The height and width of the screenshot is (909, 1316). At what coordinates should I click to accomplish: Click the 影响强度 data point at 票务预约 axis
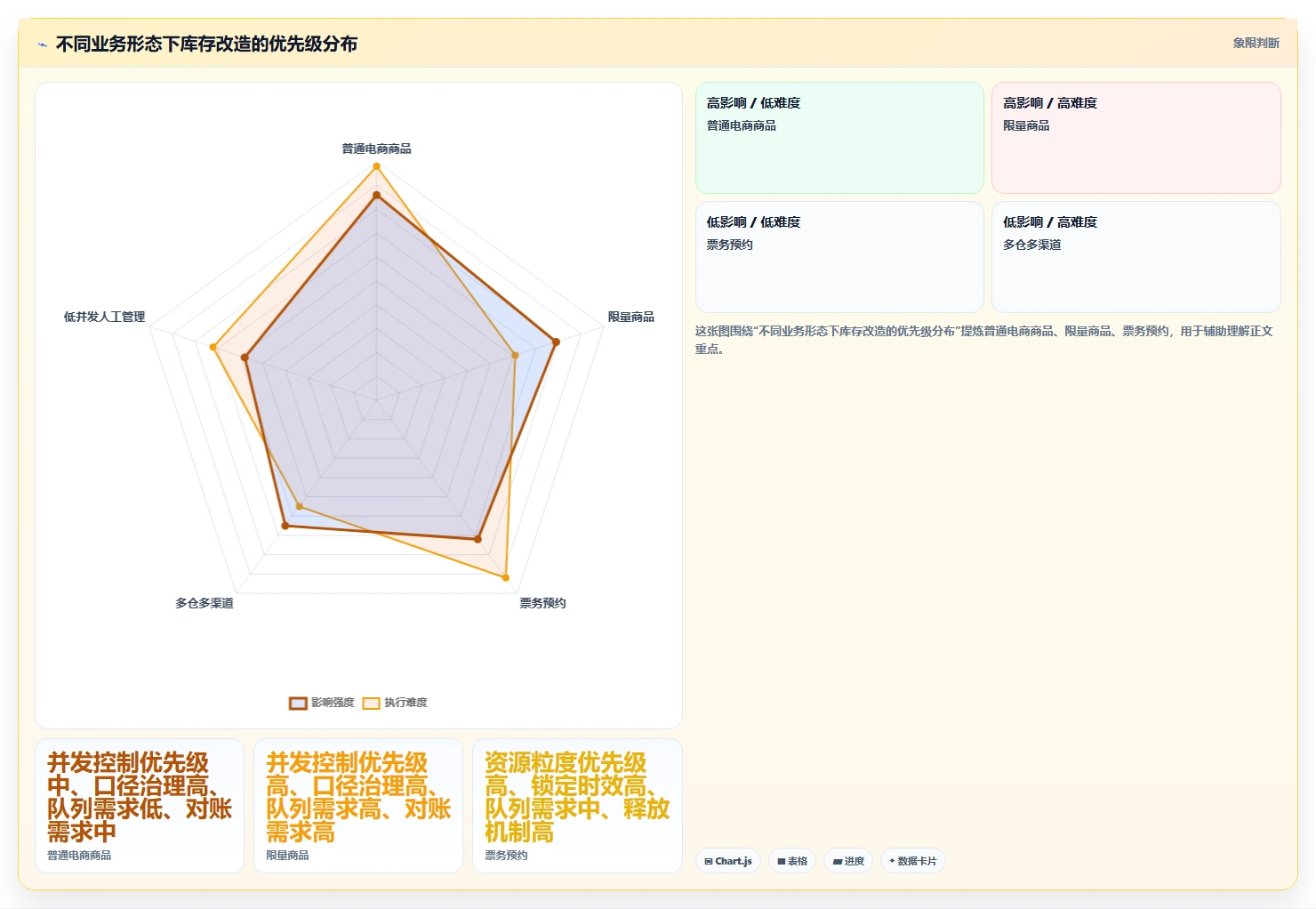pos(477,539)
